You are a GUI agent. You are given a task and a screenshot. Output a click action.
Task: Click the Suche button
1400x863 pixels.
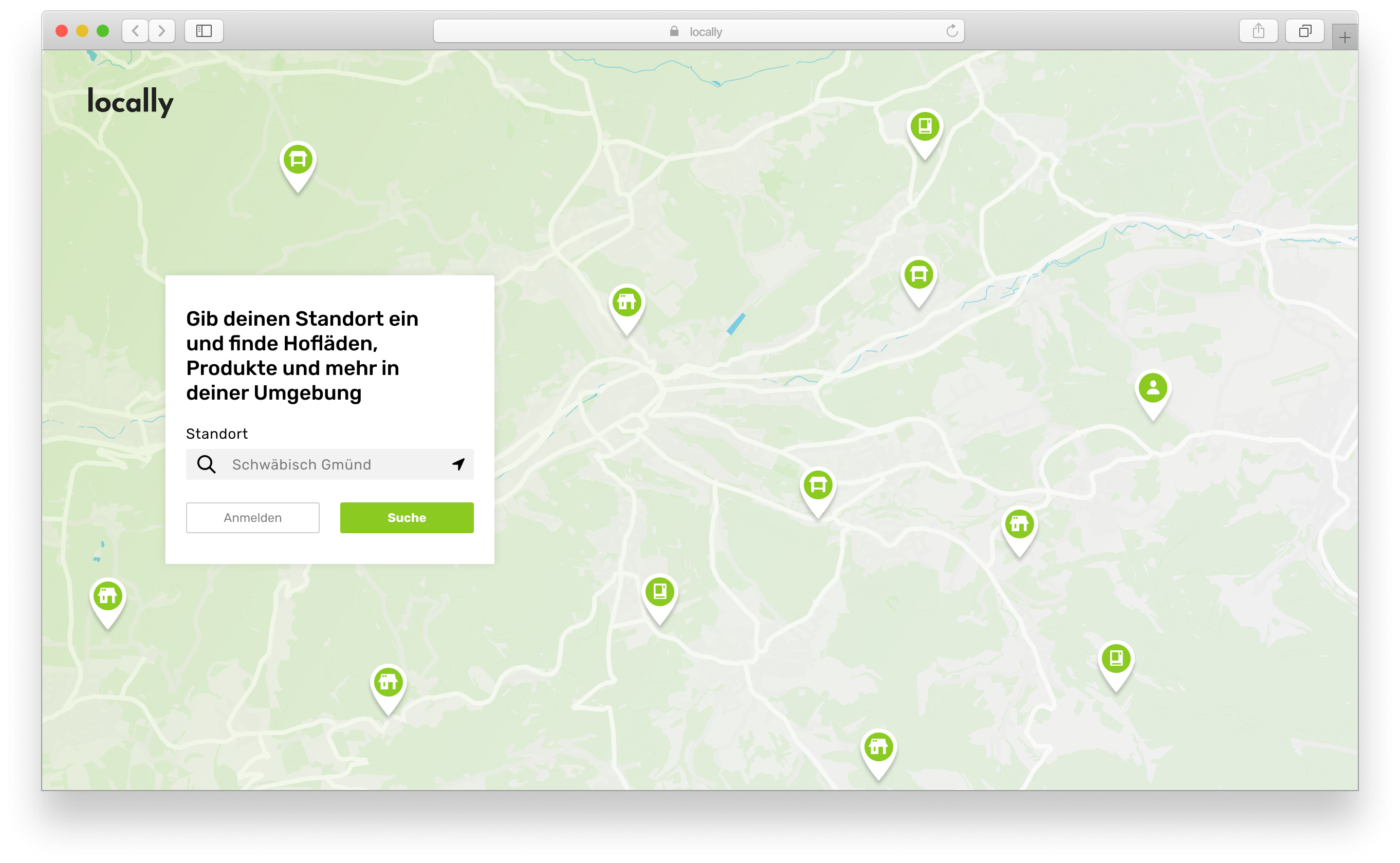pyautogui.click(x=407, y=517)
